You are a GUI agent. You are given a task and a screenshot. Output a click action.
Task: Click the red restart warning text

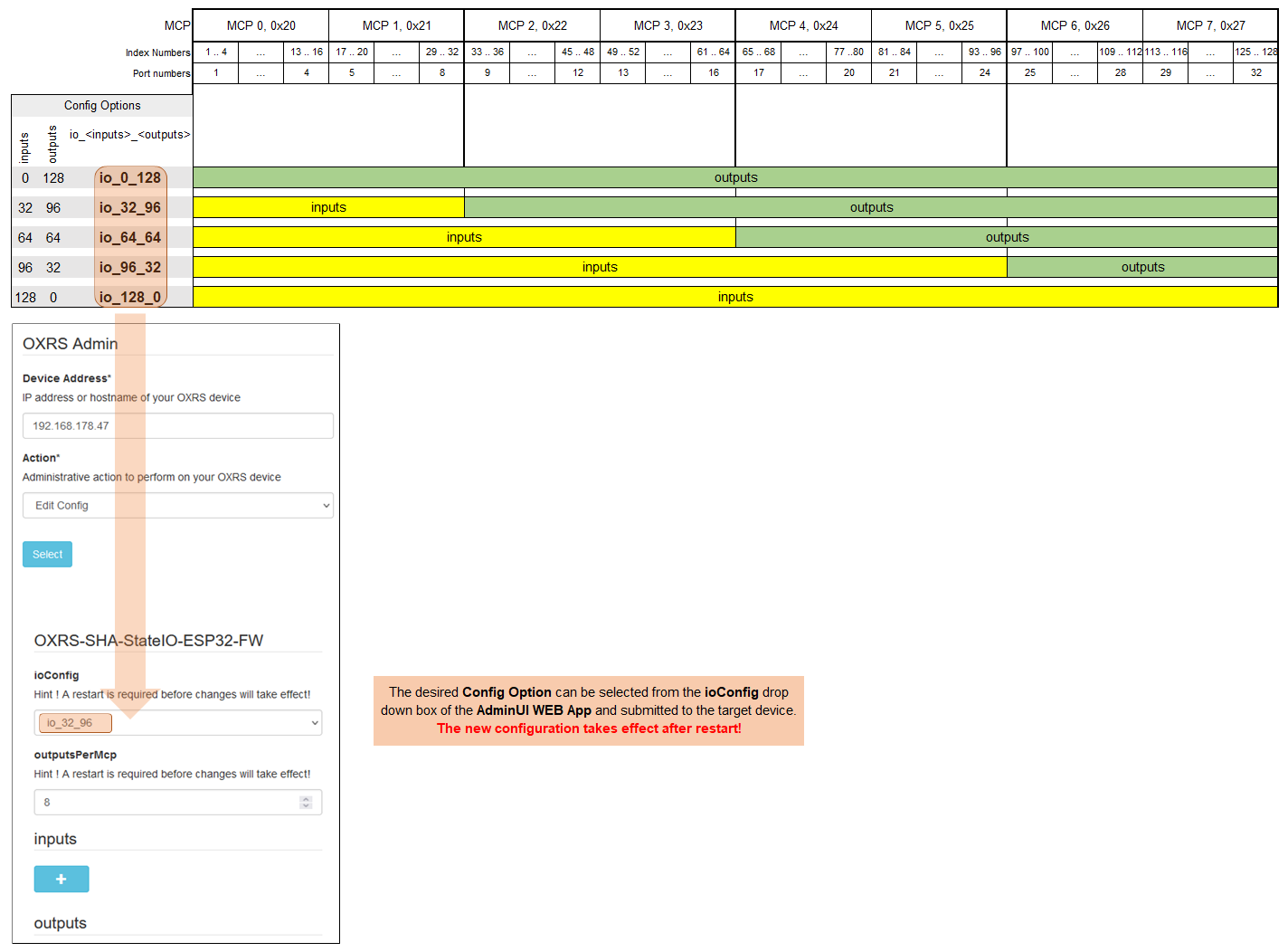(589, 728)
